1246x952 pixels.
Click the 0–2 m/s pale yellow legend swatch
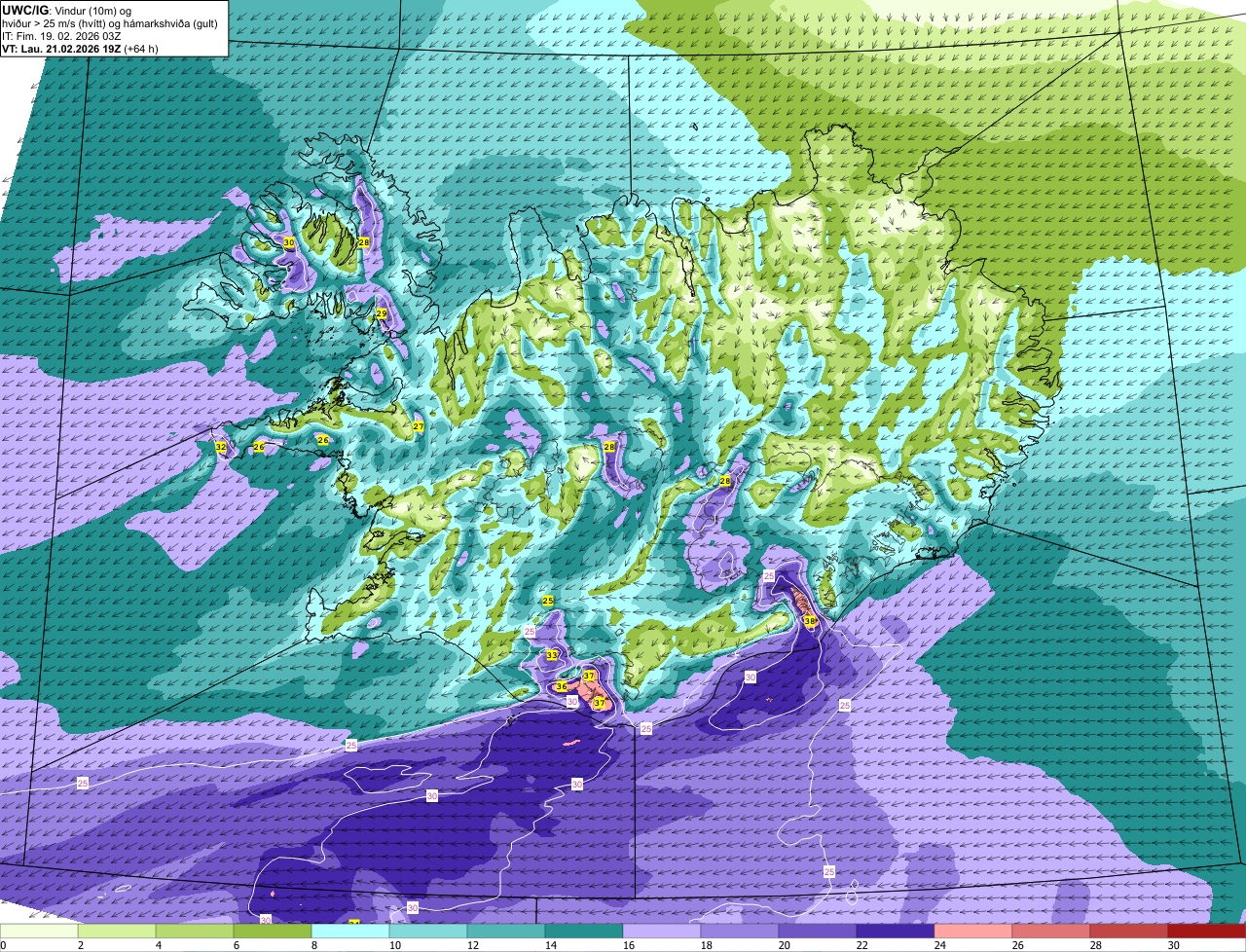pos(39,932)
